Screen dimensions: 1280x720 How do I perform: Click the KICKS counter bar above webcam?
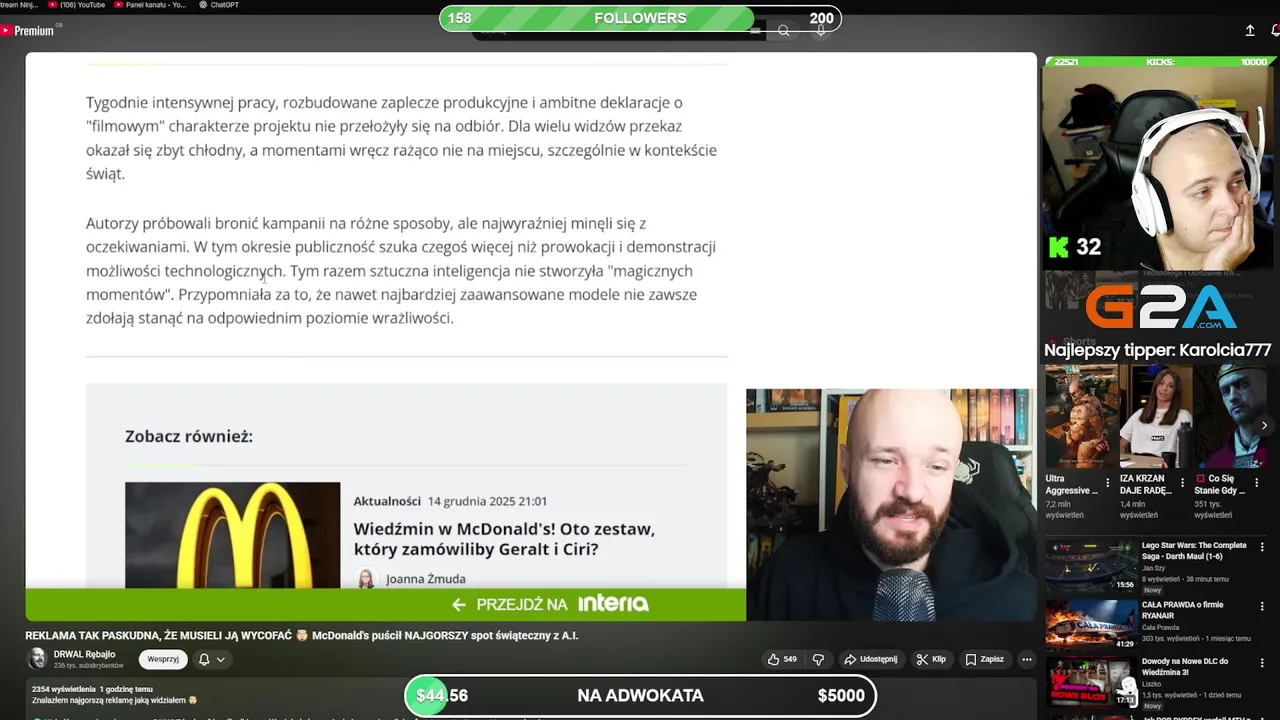click(x=1160, y=62)
